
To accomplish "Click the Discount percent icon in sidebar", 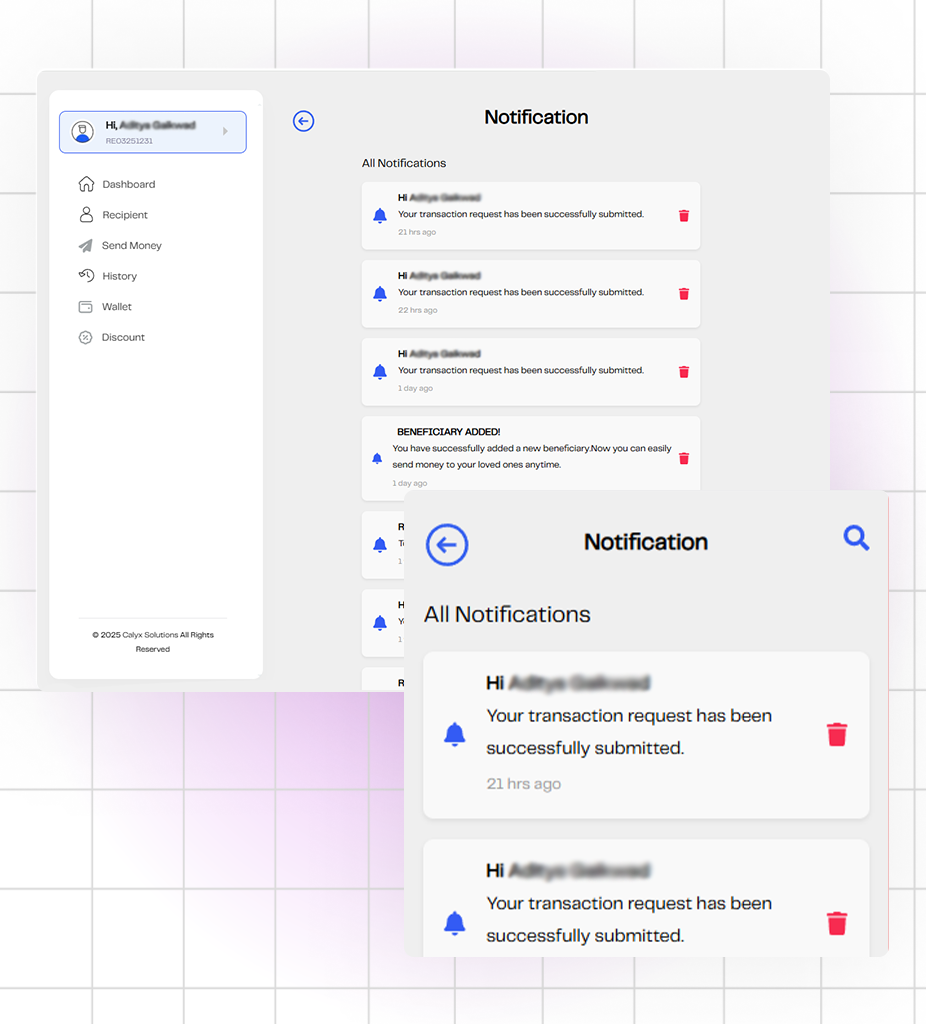I will [86, 337].
